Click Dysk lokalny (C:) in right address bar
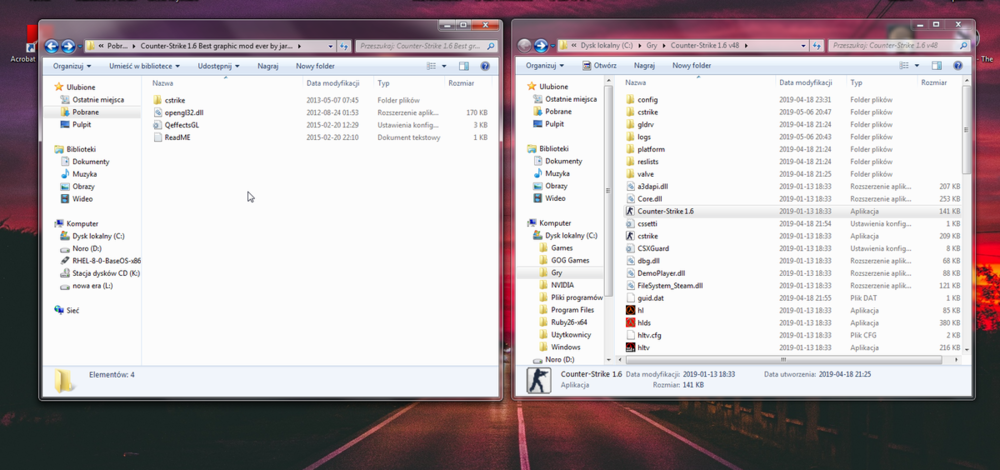The image size is (1000, 470). [x=607, y=46]
